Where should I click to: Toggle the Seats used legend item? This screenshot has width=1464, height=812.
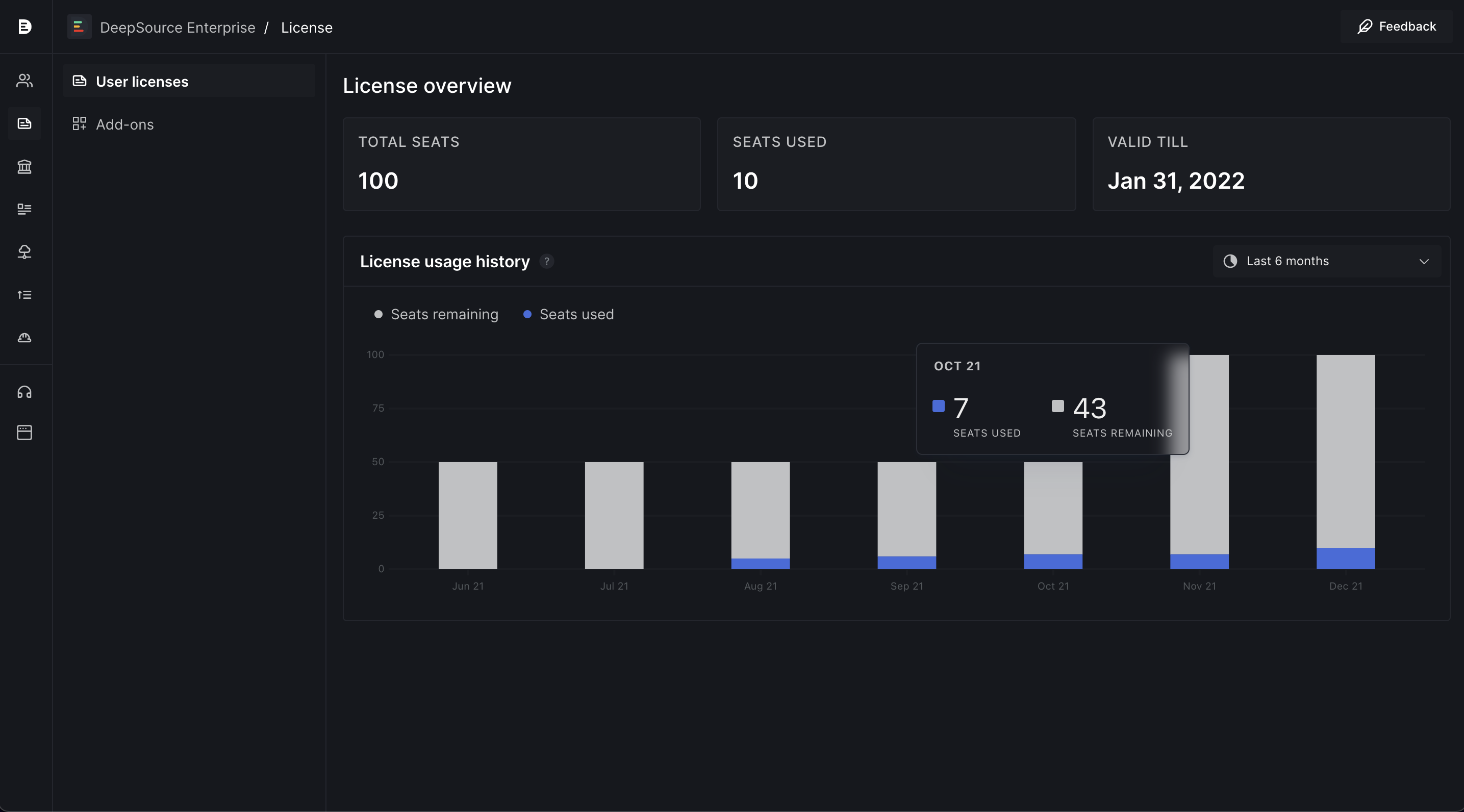point(568,314)
